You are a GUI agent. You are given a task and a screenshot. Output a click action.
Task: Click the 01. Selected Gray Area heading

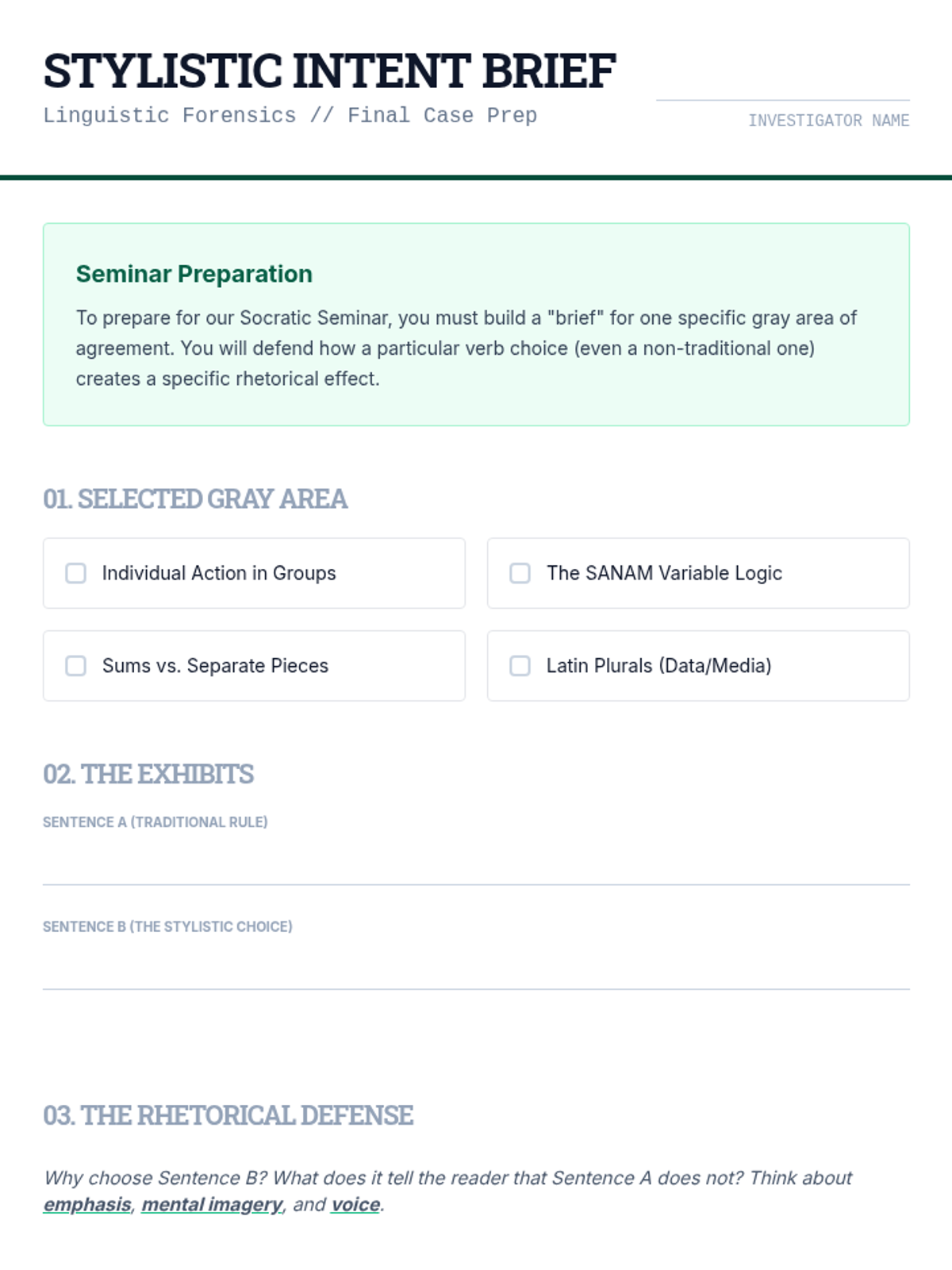(x=195, y=499)
